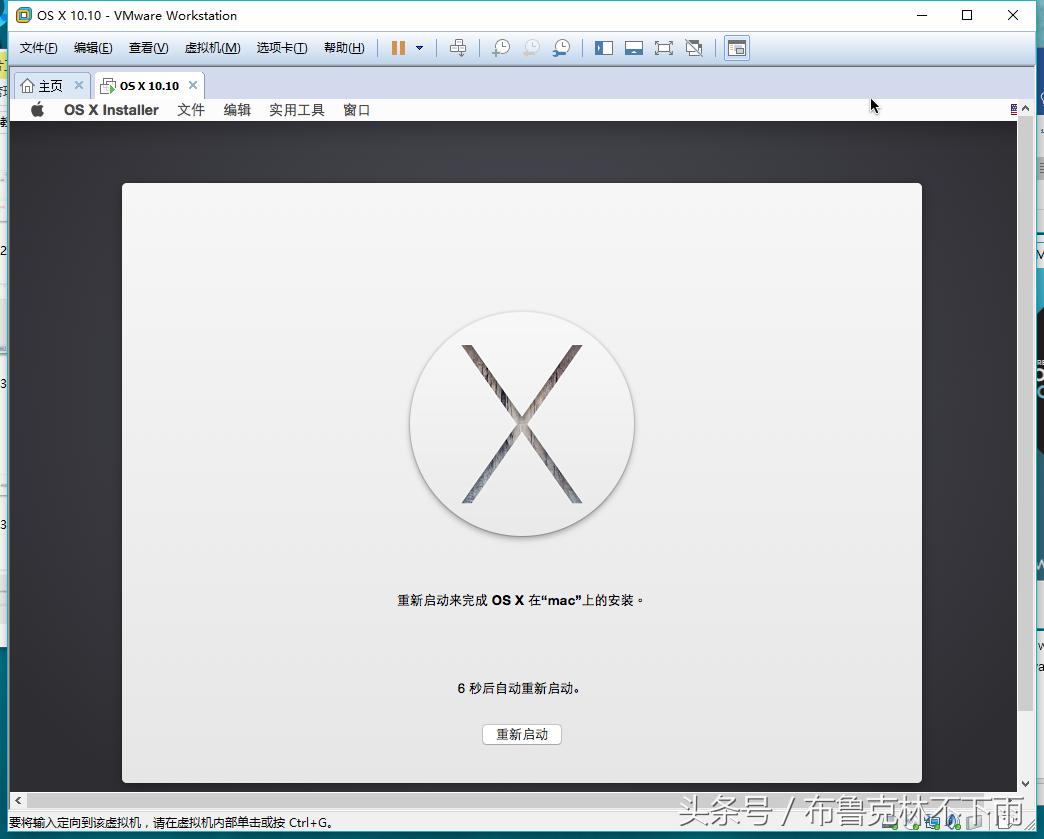Close the OS X 10.10 tab
This screenshot has height=839, width=1044.
point(192,85)
